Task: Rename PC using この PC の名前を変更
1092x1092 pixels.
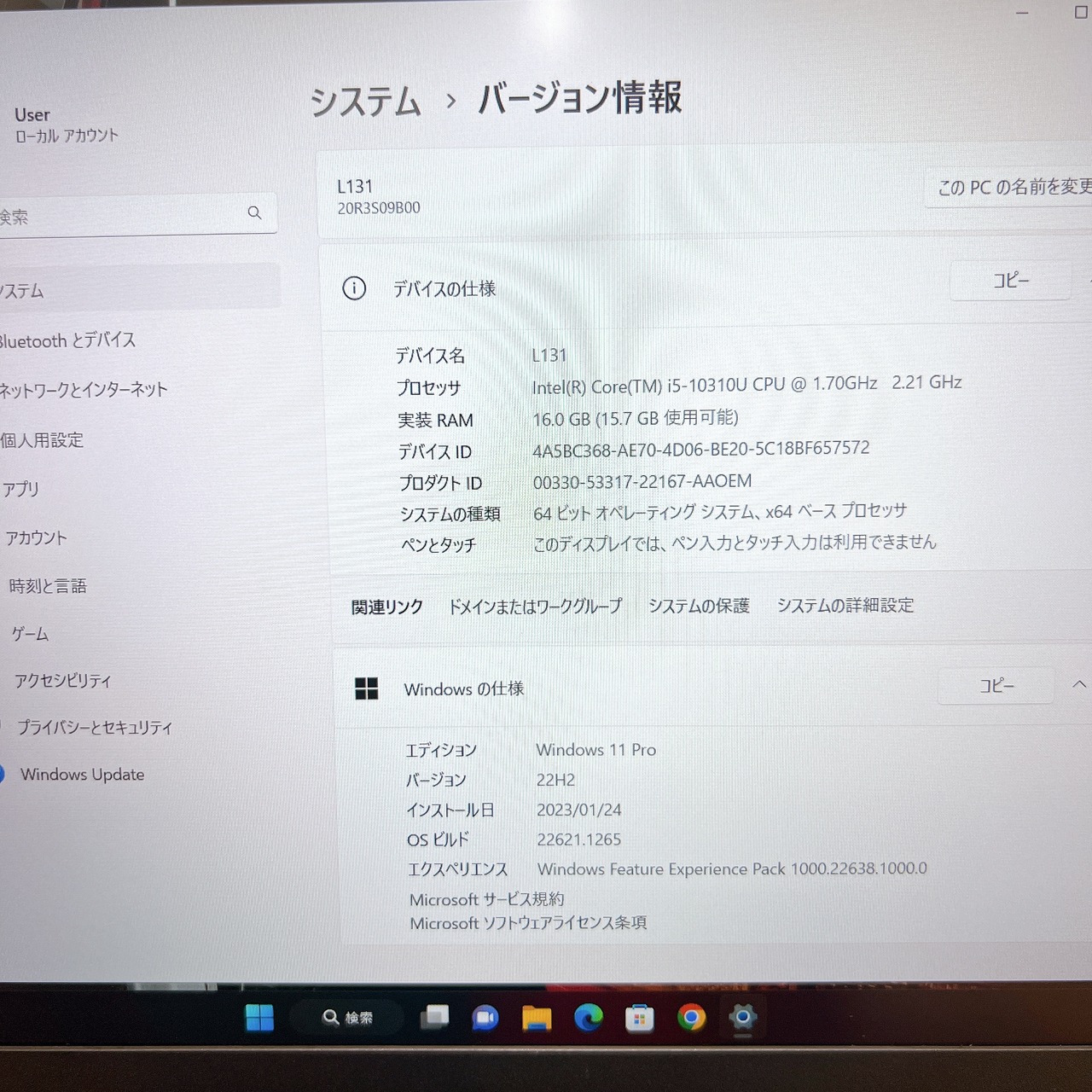Action: (x=1011, y=187)
